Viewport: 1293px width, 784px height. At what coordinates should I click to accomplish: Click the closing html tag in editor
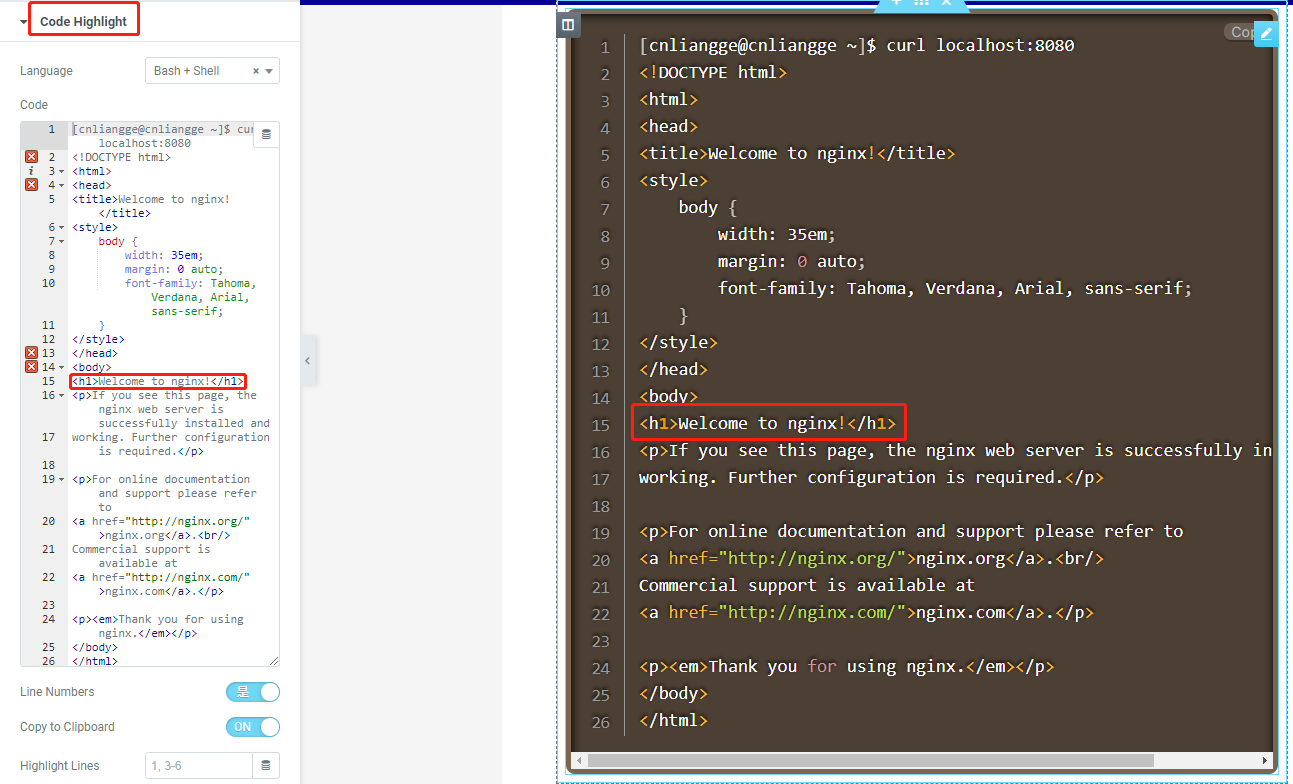click(95, 661)
